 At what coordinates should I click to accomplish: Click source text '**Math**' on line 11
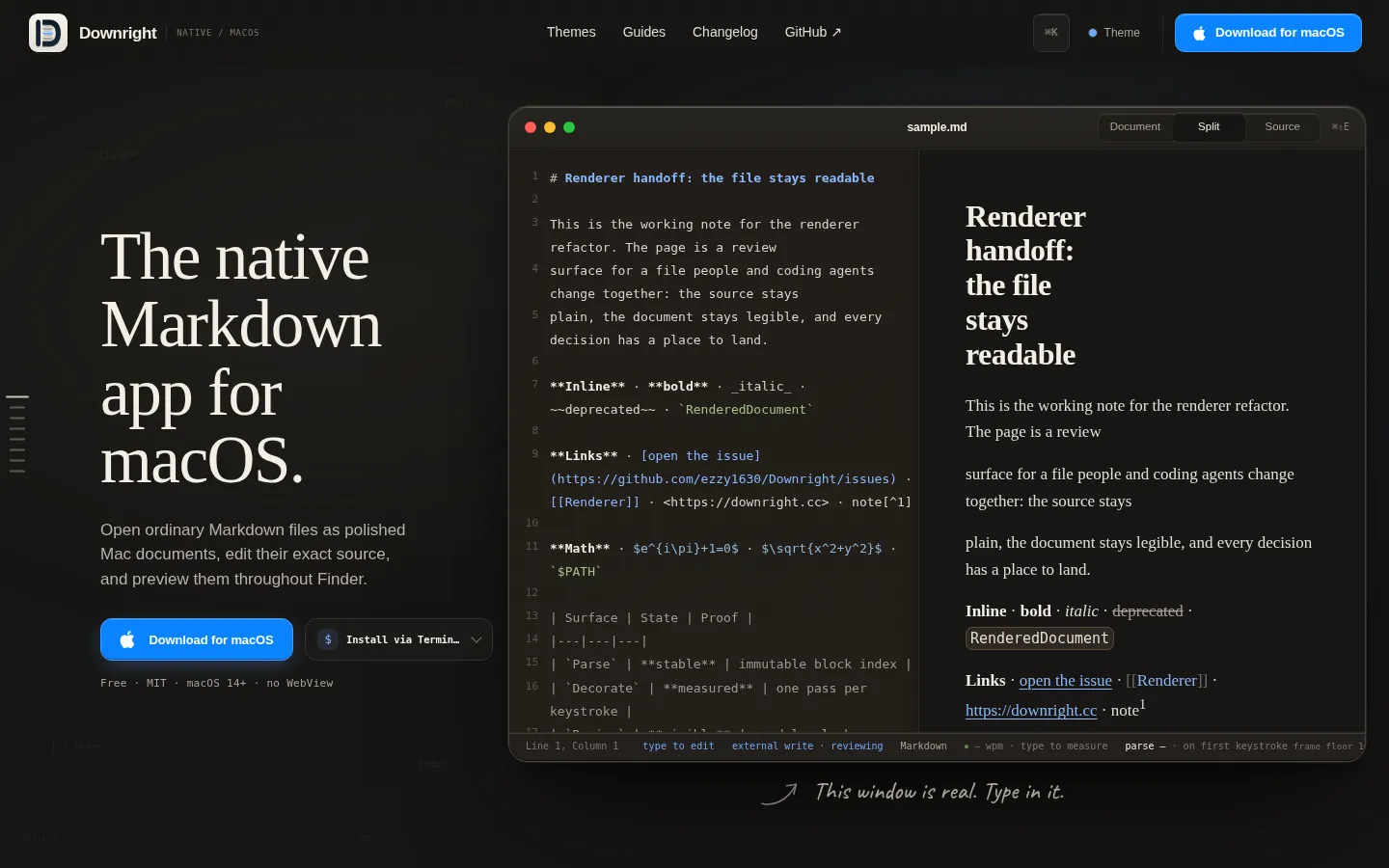click(x=580, y=549)
